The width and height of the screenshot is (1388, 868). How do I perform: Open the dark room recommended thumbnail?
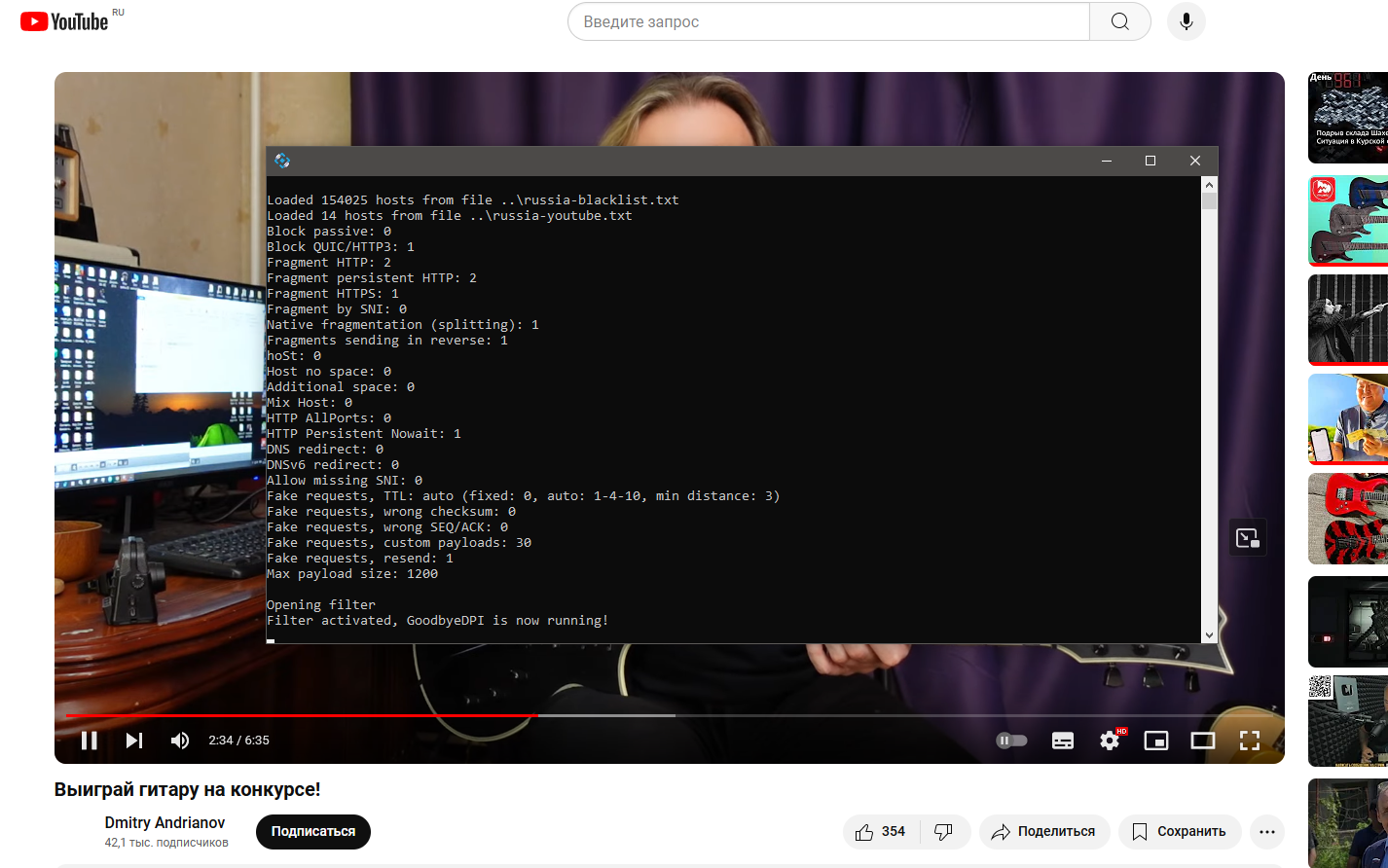[1348, 622]
